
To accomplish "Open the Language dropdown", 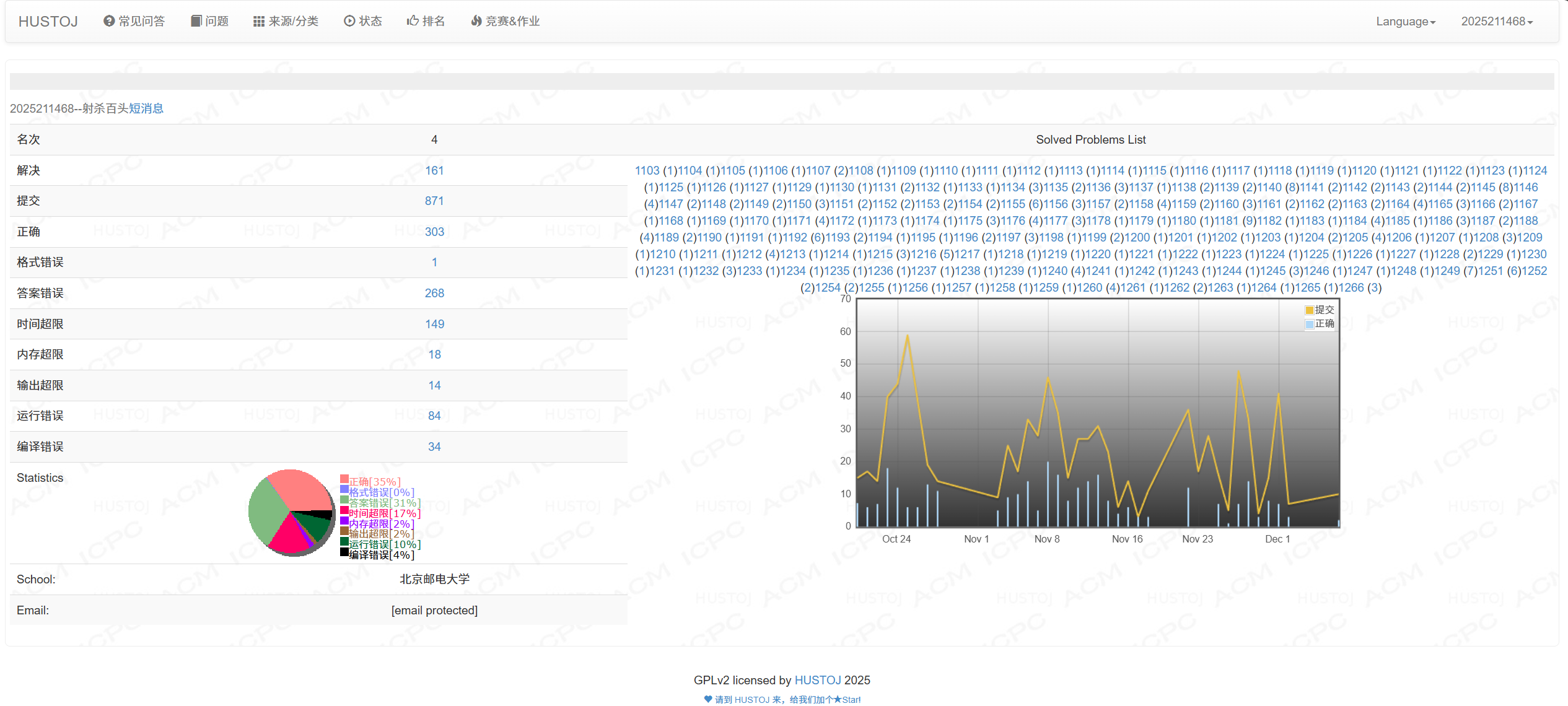I will click(x=1405, y=22).
